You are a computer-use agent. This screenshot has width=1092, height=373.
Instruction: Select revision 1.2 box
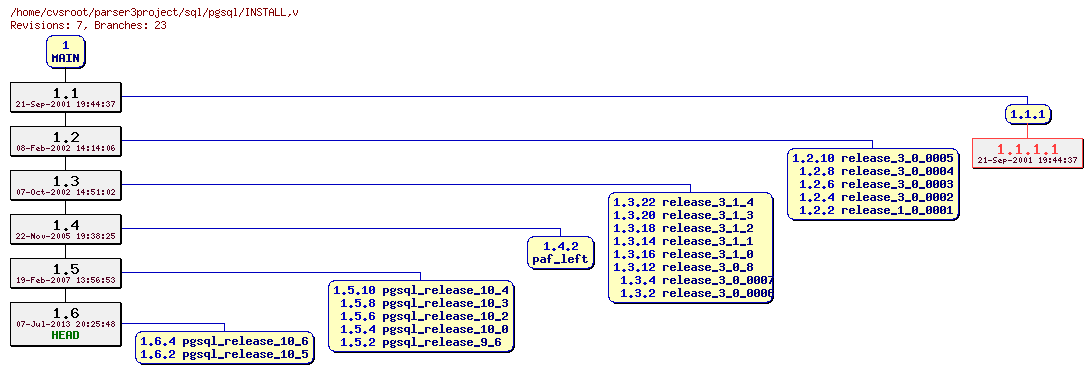[x=65, y=141]
